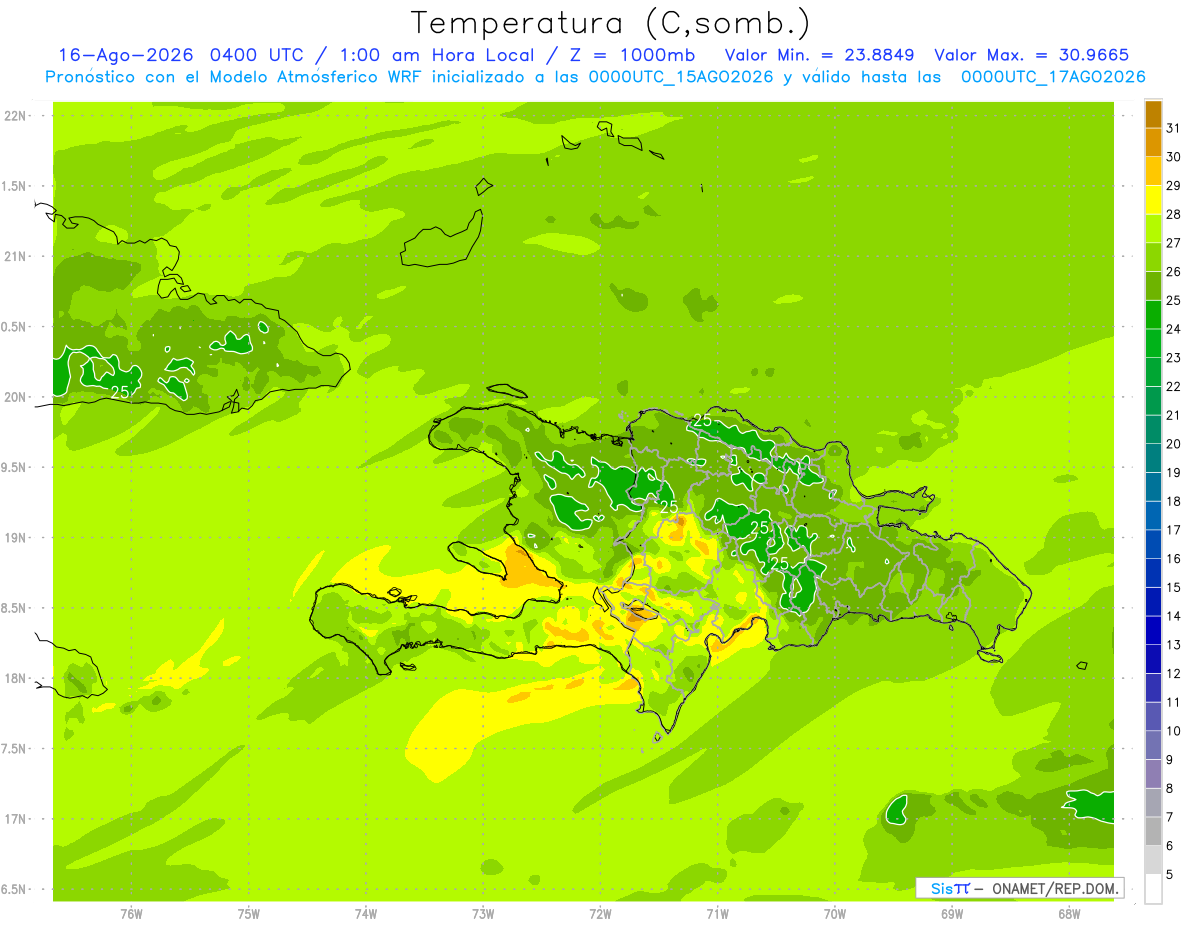
Task: Click the '19N' latitude axis label
Action: pos(15,538)
